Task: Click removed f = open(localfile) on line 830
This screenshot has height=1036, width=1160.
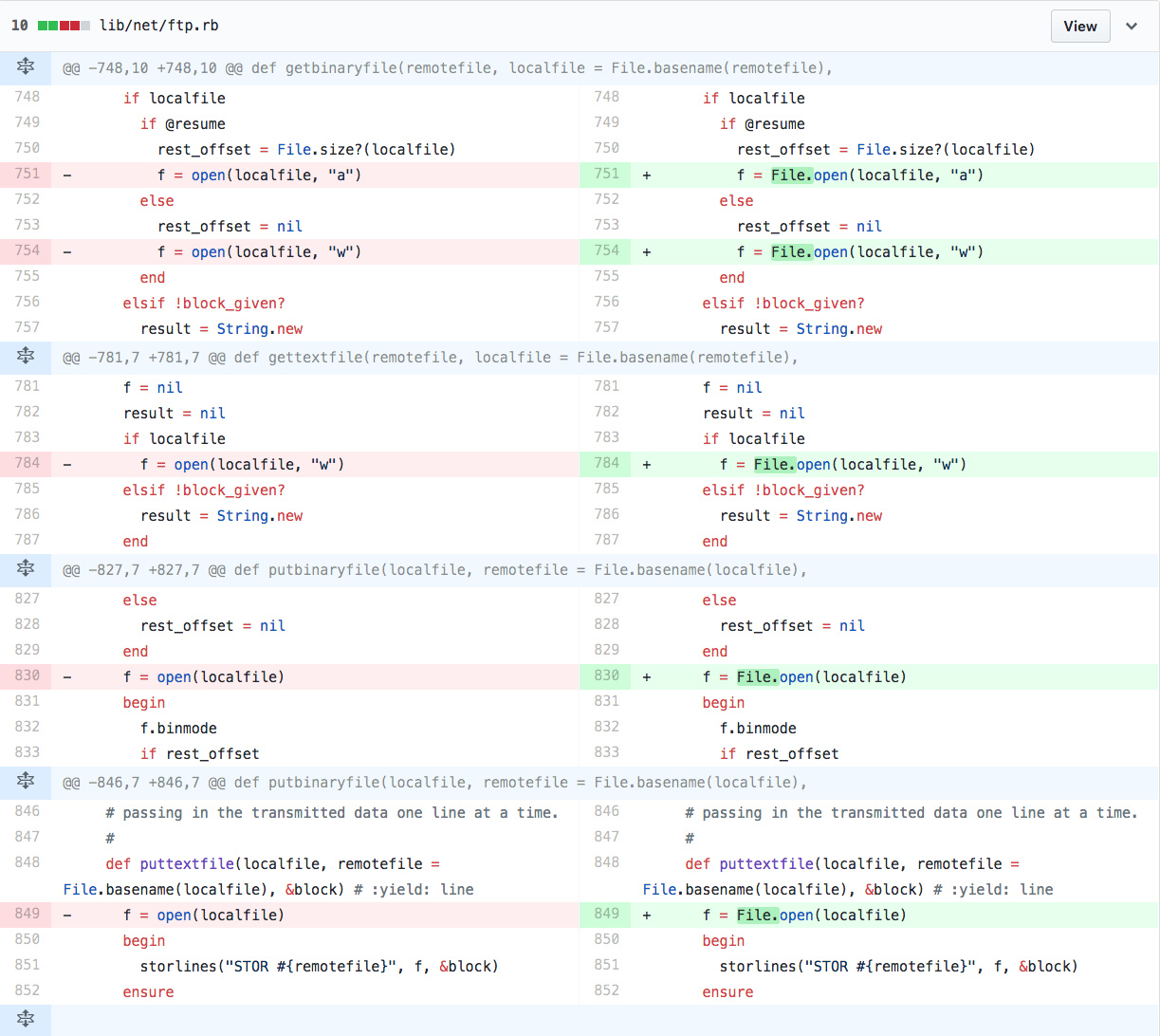Action: 204,676
